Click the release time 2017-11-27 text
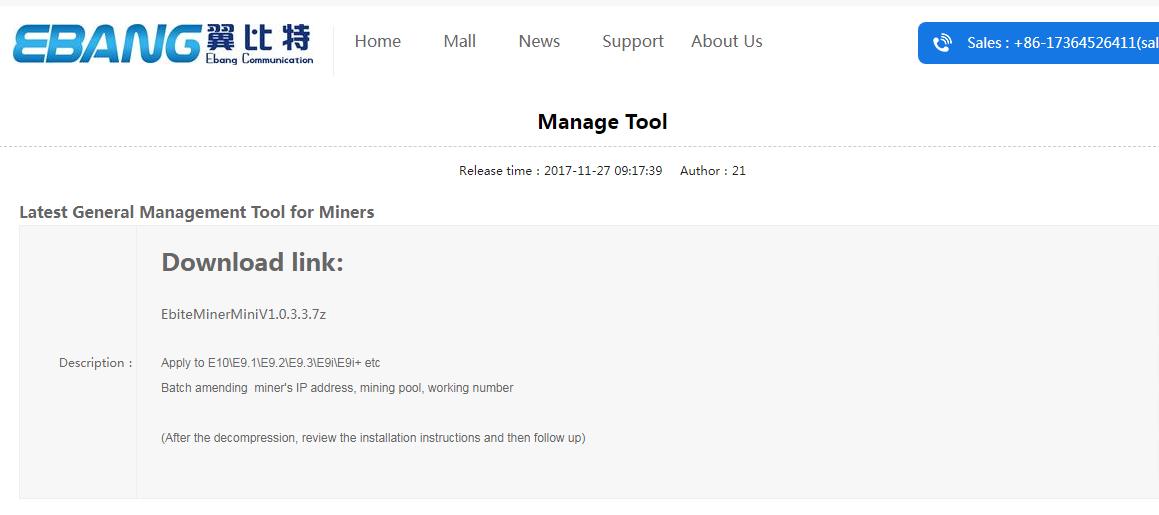This screenshot has width=1159, height=515. pos(560,171)
